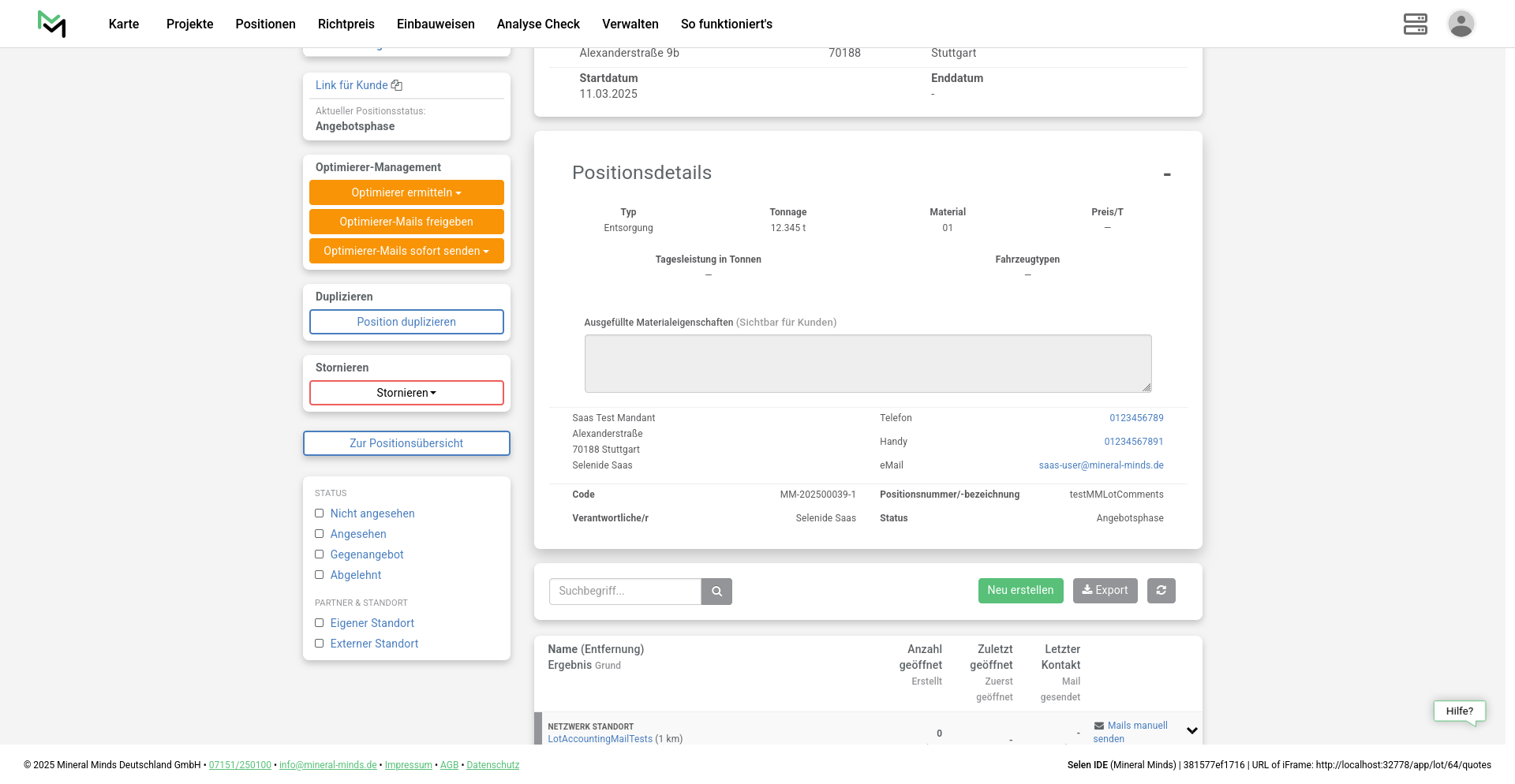Toggle the Eigener Standort checkbox
The image size is (1515, 784).
click(320, 623)
